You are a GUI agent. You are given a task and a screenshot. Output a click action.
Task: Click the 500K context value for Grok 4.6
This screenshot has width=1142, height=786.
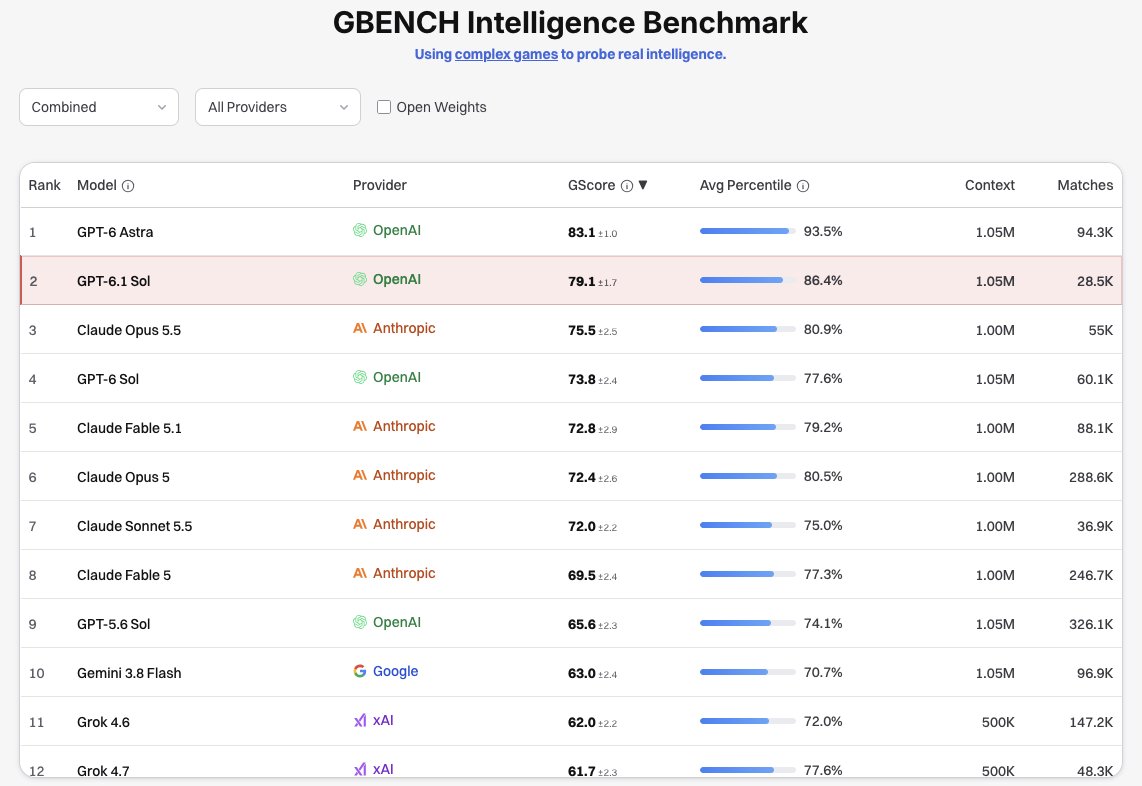998,722
